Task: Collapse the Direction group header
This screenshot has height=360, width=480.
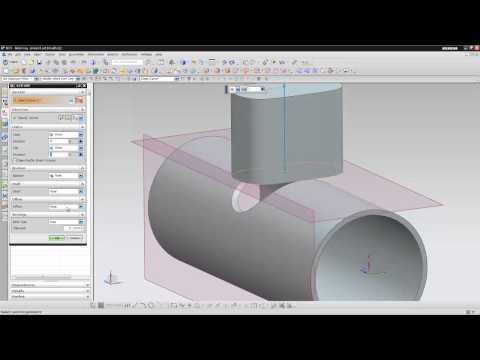Action: tap(48, 109)
